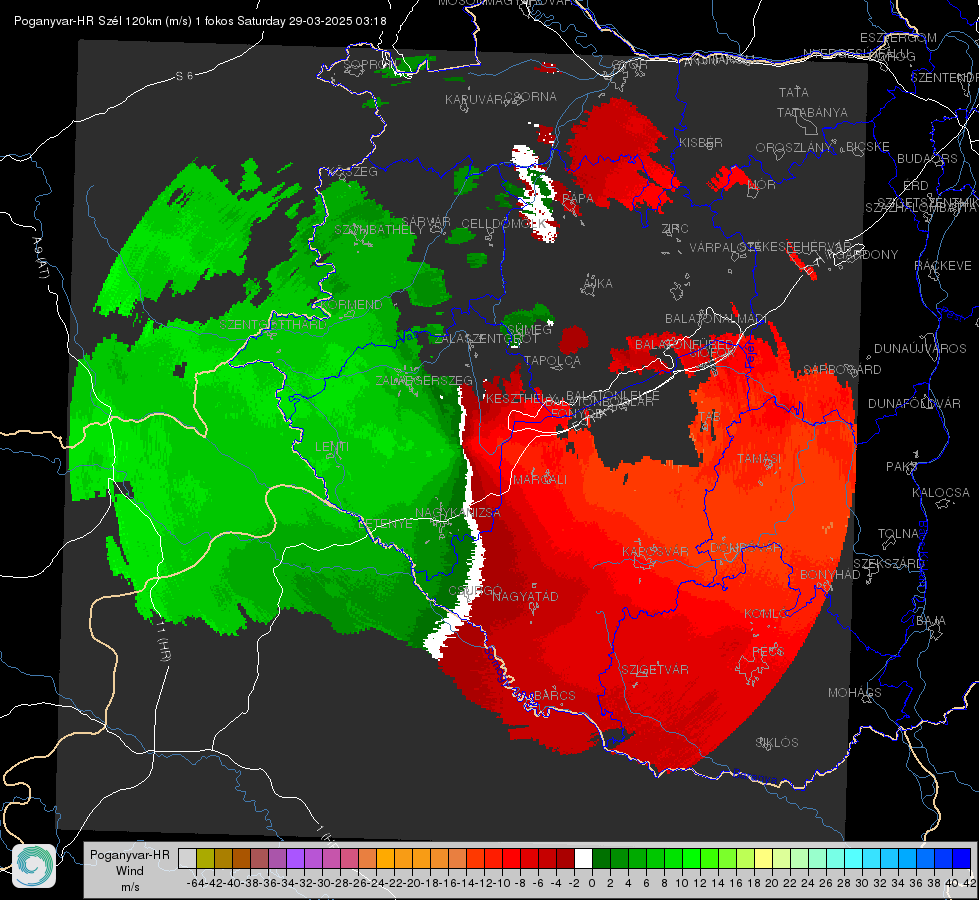Select the dark blue swatch at legend's end

coord(962,858)
